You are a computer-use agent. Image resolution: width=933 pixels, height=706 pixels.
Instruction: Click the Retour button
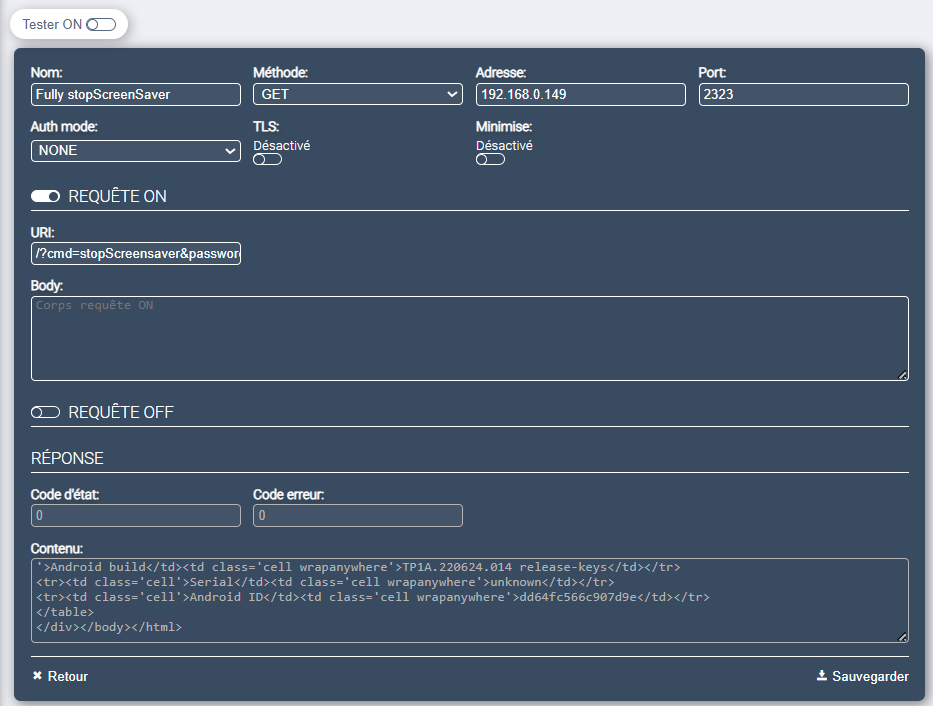(x=60, y=676)
